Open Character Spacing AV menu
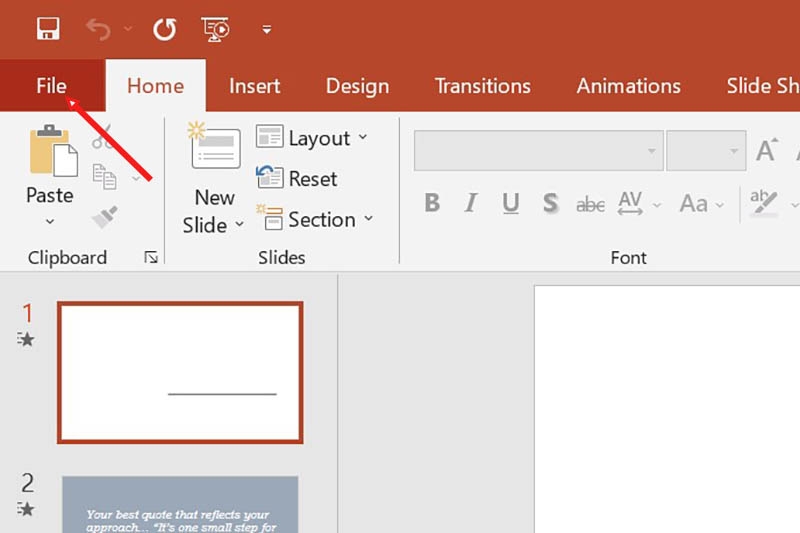Viewport: 800px width, 533px height. [638, 203]
